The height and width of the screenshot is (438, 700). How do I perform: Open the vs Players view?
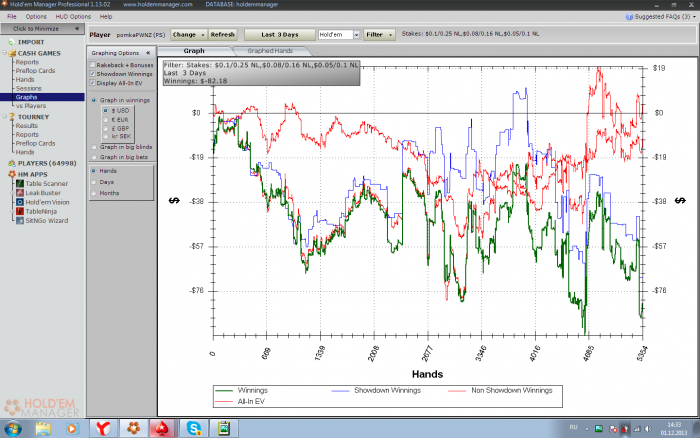31,106
